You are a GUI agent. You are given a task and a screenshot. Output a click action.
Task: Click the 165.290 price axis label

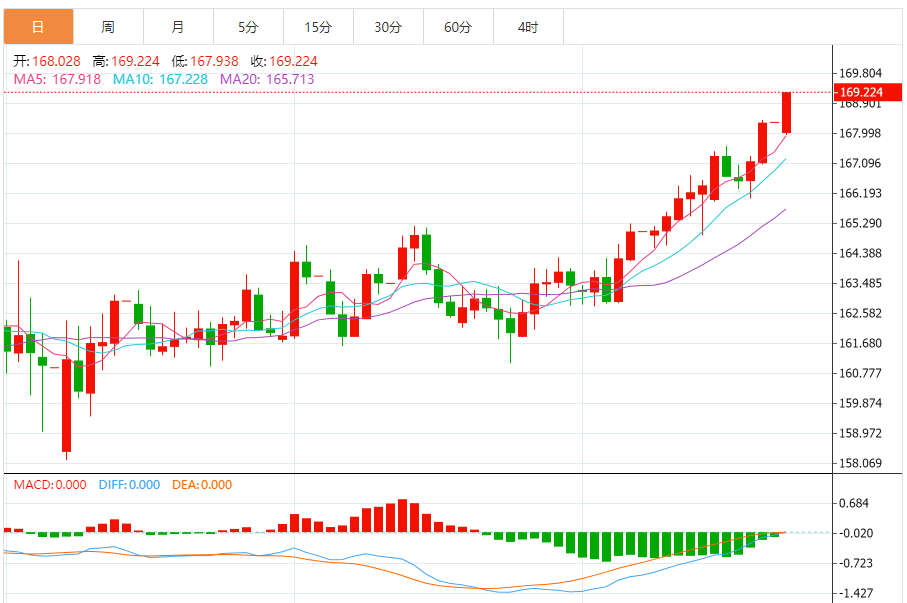click(860, 223)
